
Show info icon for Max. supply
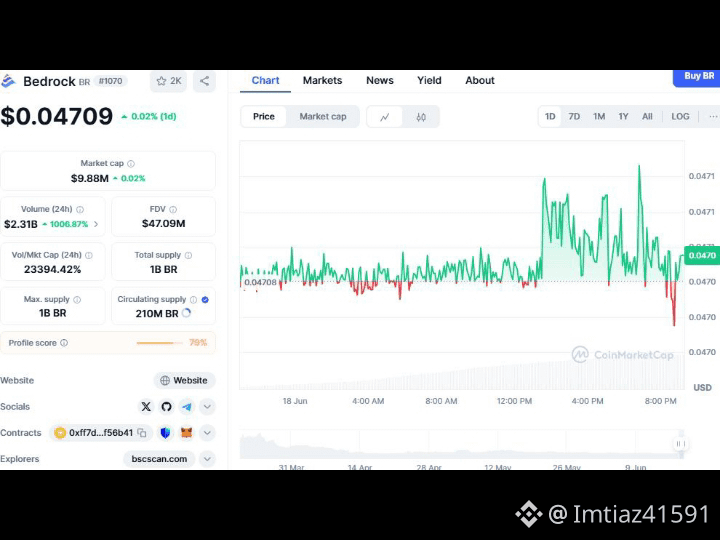pos(77,299)
